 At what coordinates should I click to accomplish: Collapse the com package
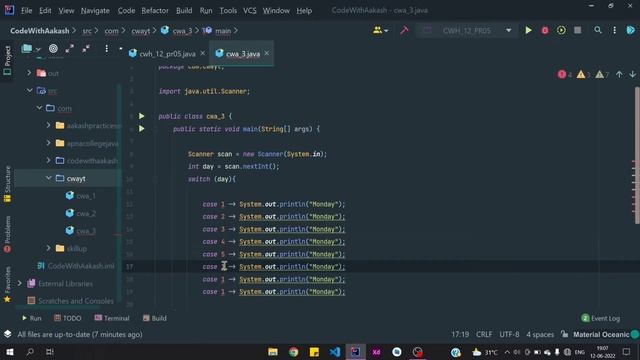pyautogui.click(x=39, y=108)
